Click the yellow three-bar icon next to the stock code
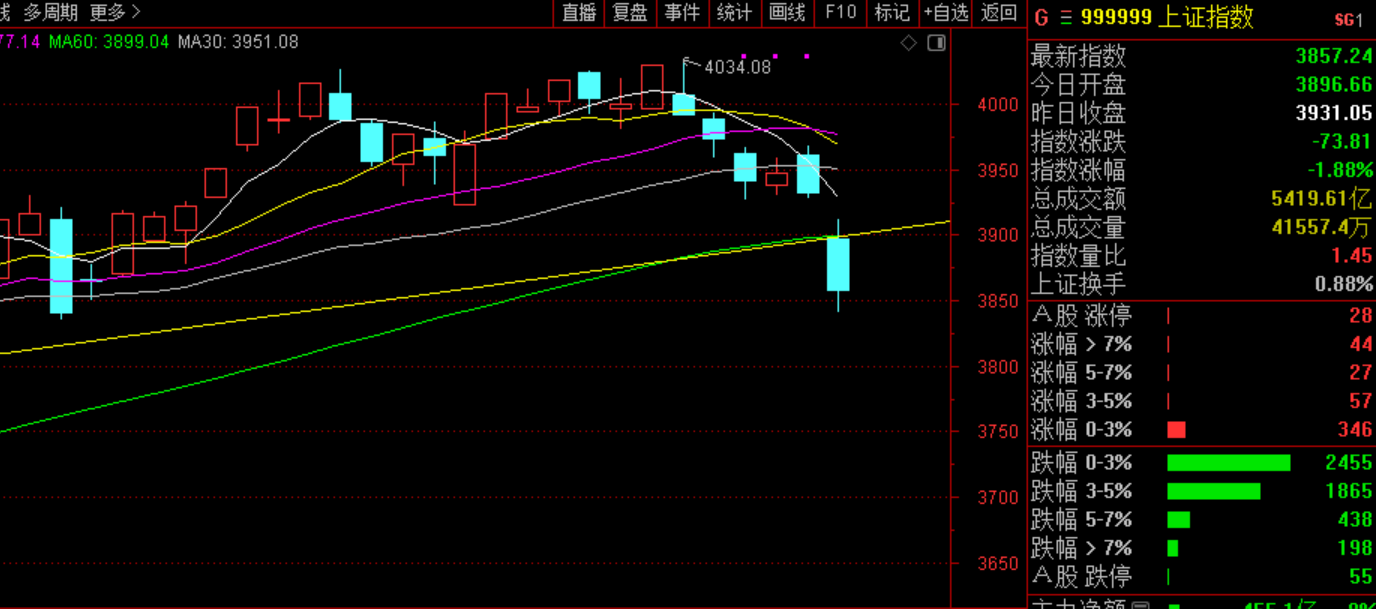This screenshot has height=609, width=1376. pos(1065,18)
